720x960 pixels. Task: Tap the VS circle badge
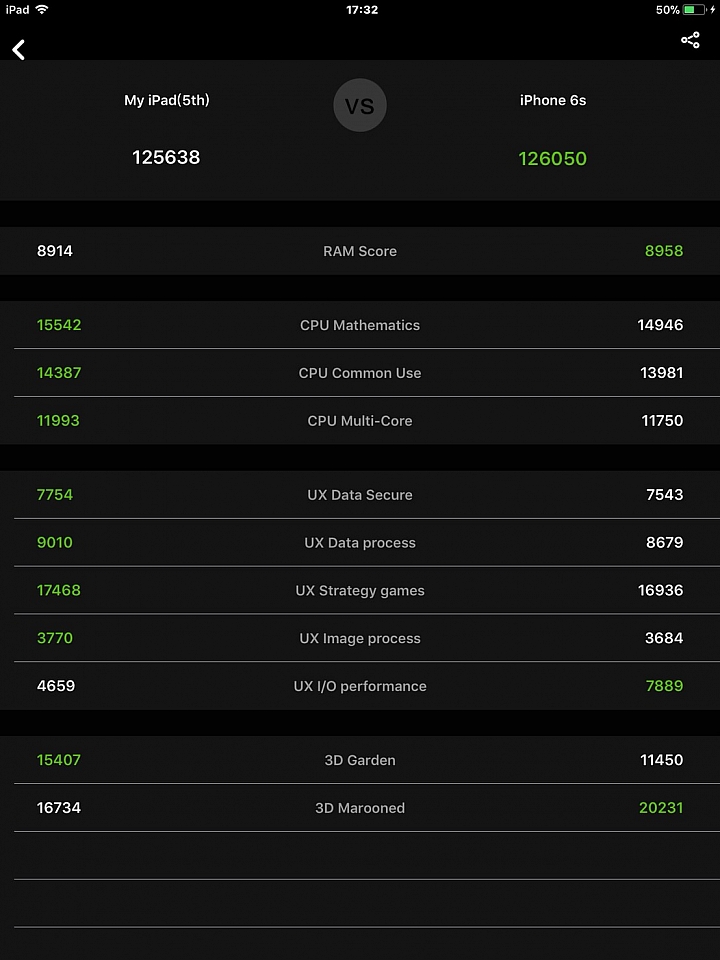pyautogui.click(x=359, y=105)
